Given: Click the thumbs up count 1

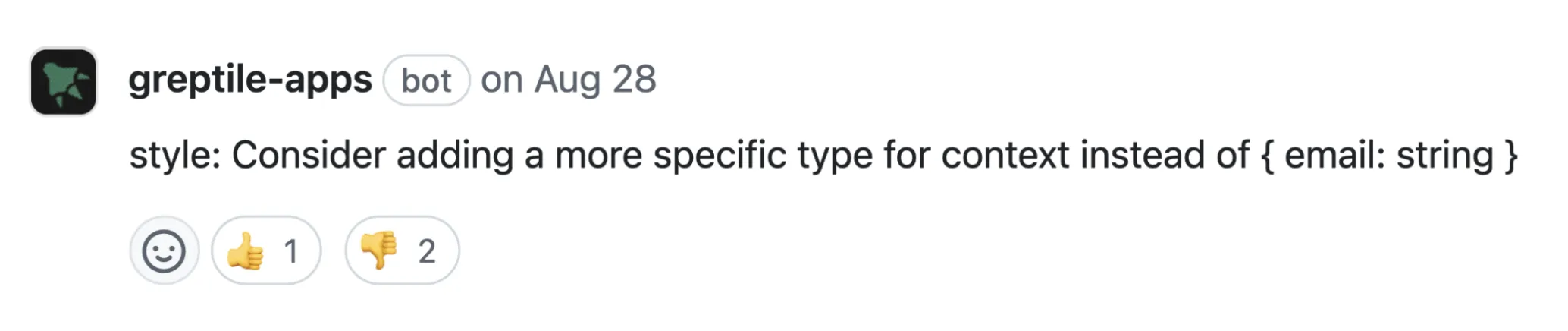Looking at the screenshot, I should (x=290, y=251).
